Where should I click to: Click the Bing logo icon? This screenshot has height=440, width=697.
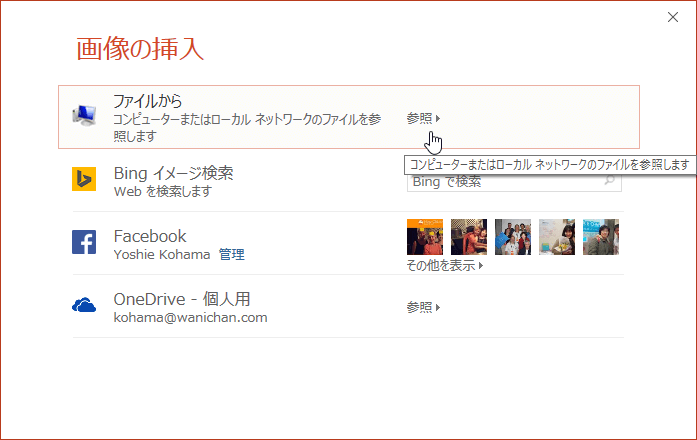pyautogui.click(x=84, y=179)
